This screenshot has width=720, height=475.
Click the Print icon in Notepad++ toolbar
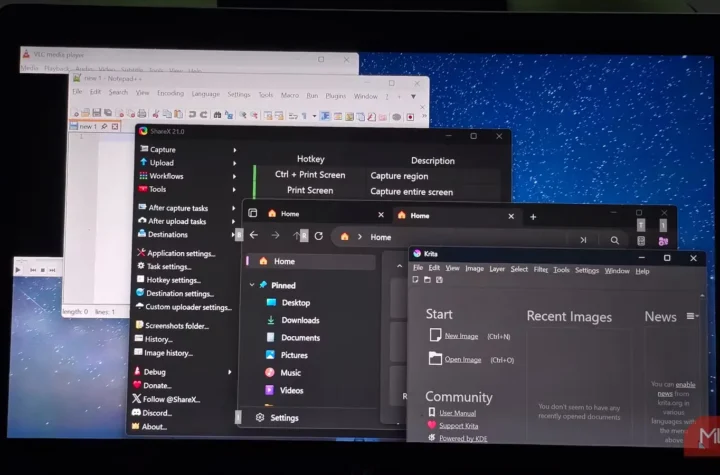click(142, 113)
